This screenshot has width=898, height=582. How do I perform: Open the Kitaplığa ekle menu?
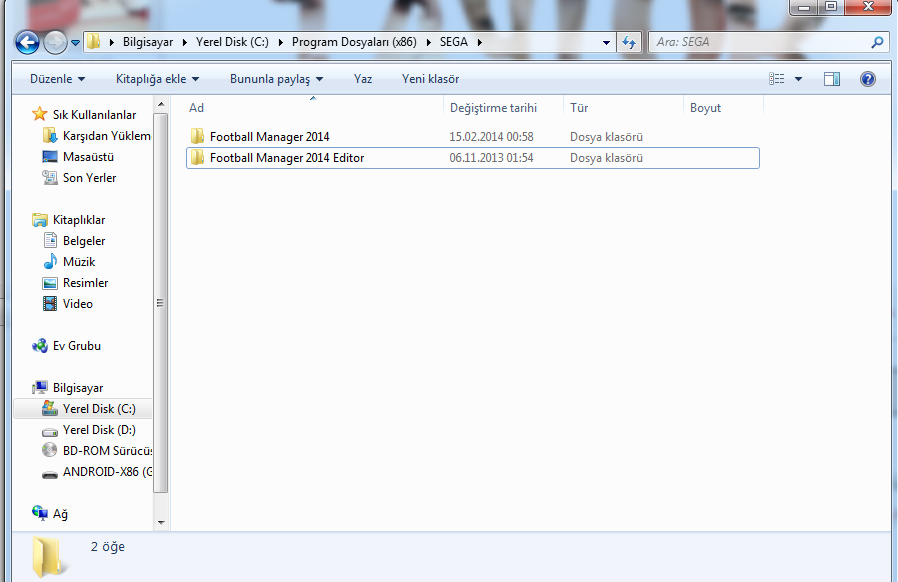157,79
